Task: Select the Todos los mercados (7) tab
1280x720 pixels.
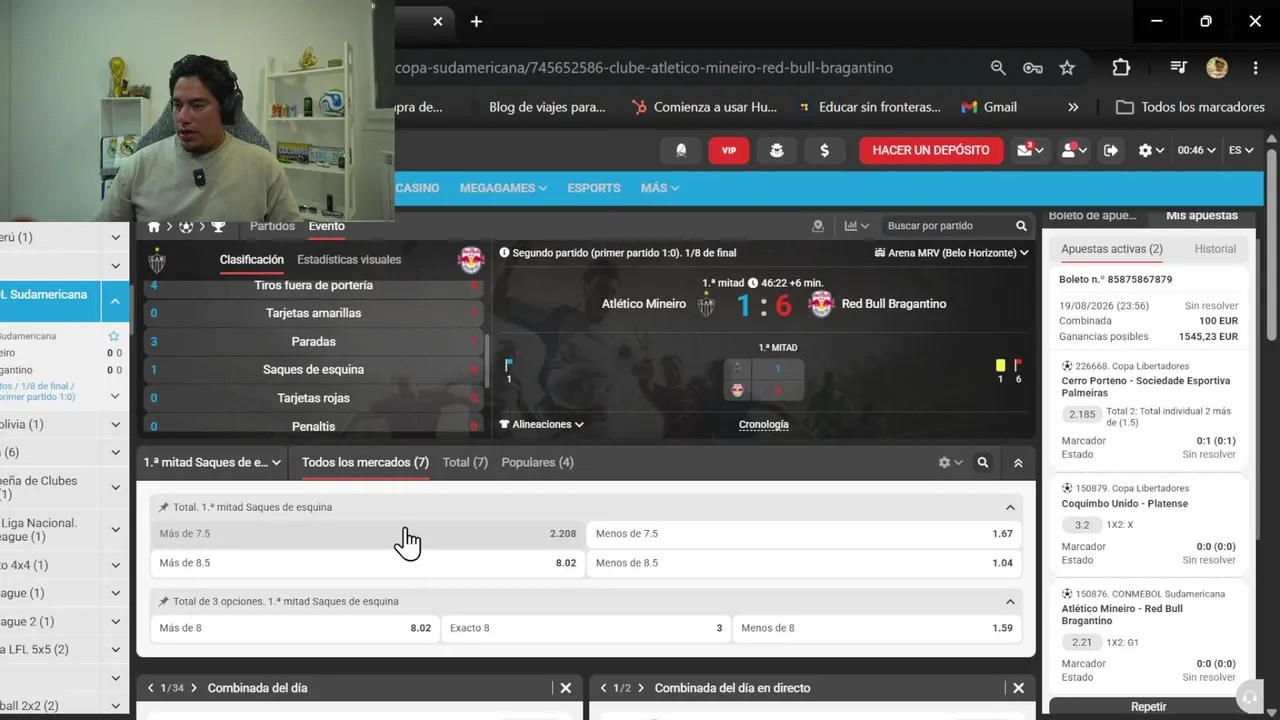Action: [x=365, y=462]
